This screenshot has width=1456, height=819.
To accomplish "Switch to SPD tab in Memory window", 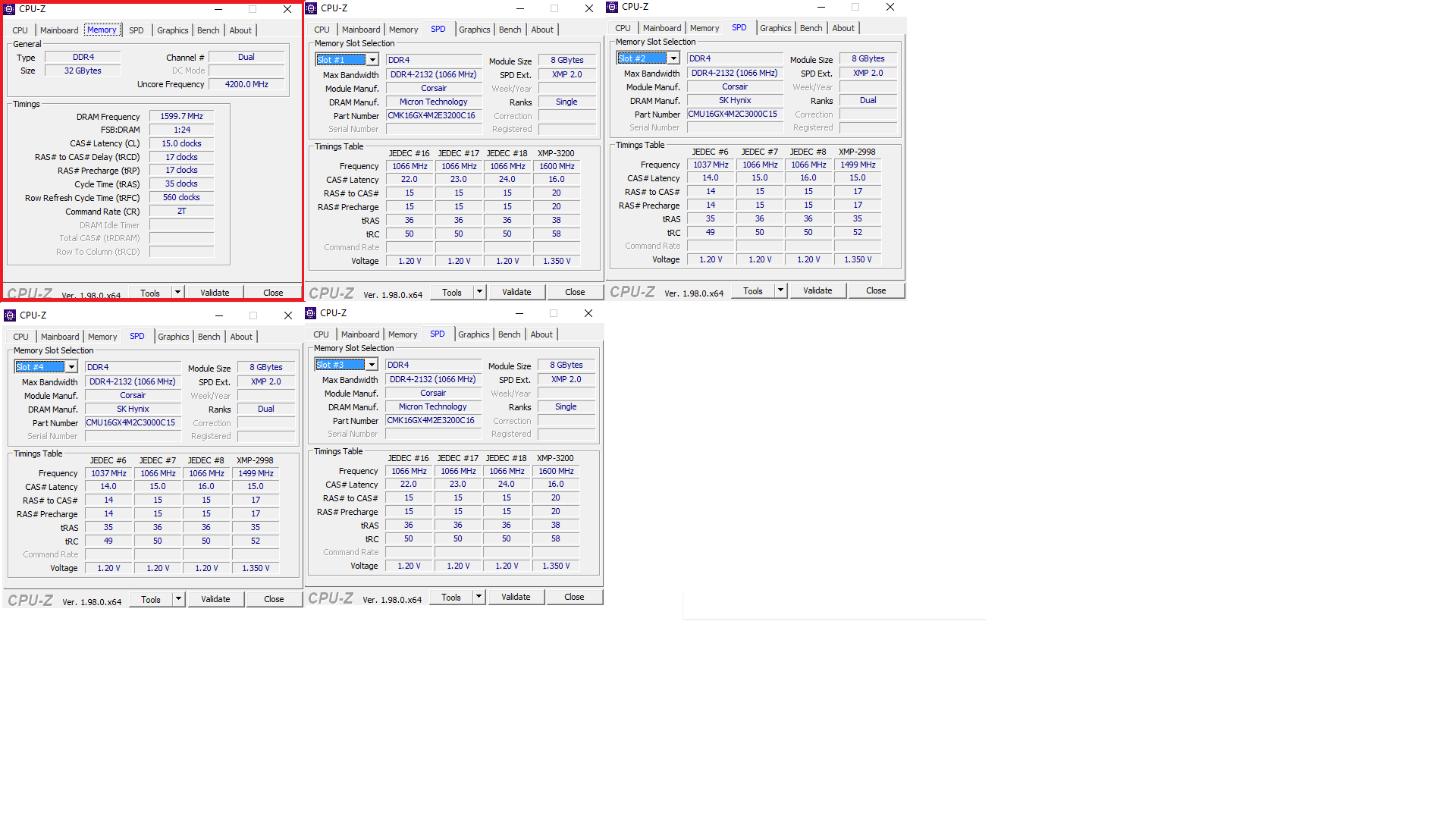I will tap(136, 30).
